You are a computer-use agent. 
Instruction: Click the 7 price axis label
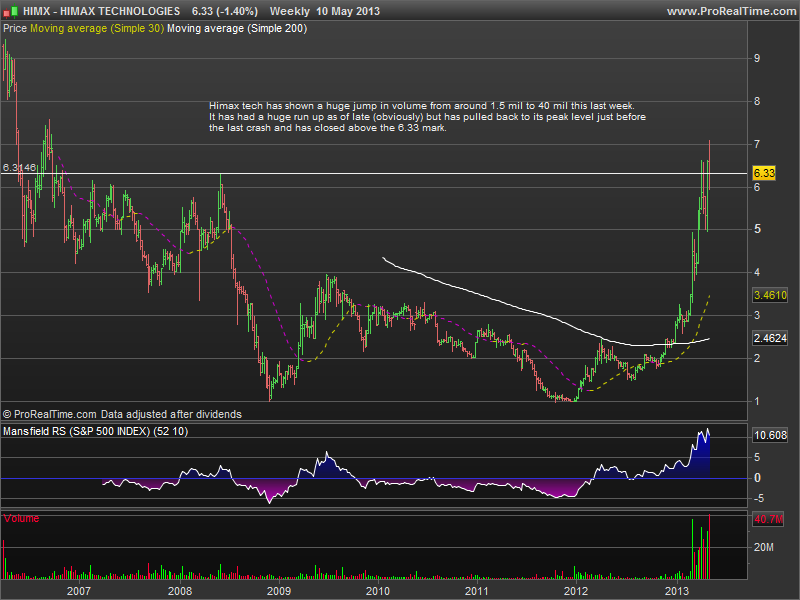tap(757, 144)
